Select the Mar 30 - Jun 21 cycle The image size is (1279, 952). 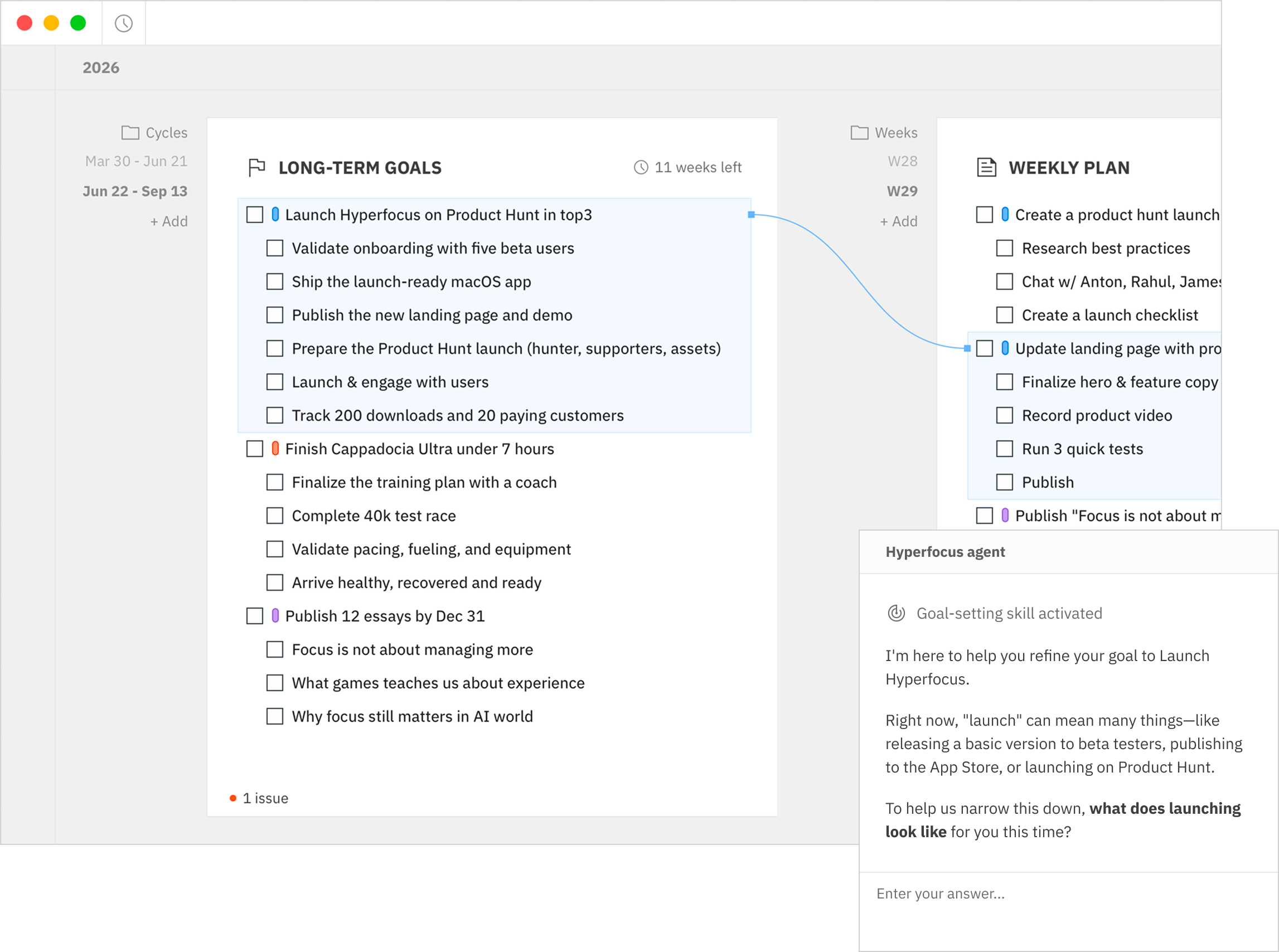(137, 161)
